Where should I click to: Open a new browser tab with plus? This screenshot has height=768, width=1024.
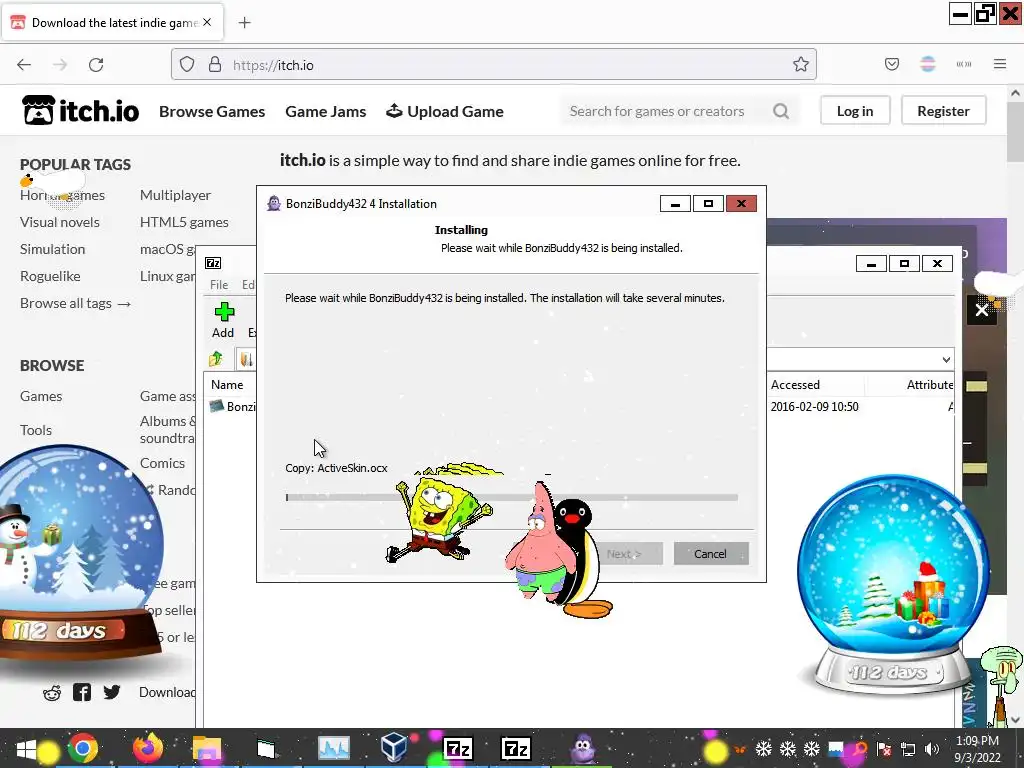point(244,23)
